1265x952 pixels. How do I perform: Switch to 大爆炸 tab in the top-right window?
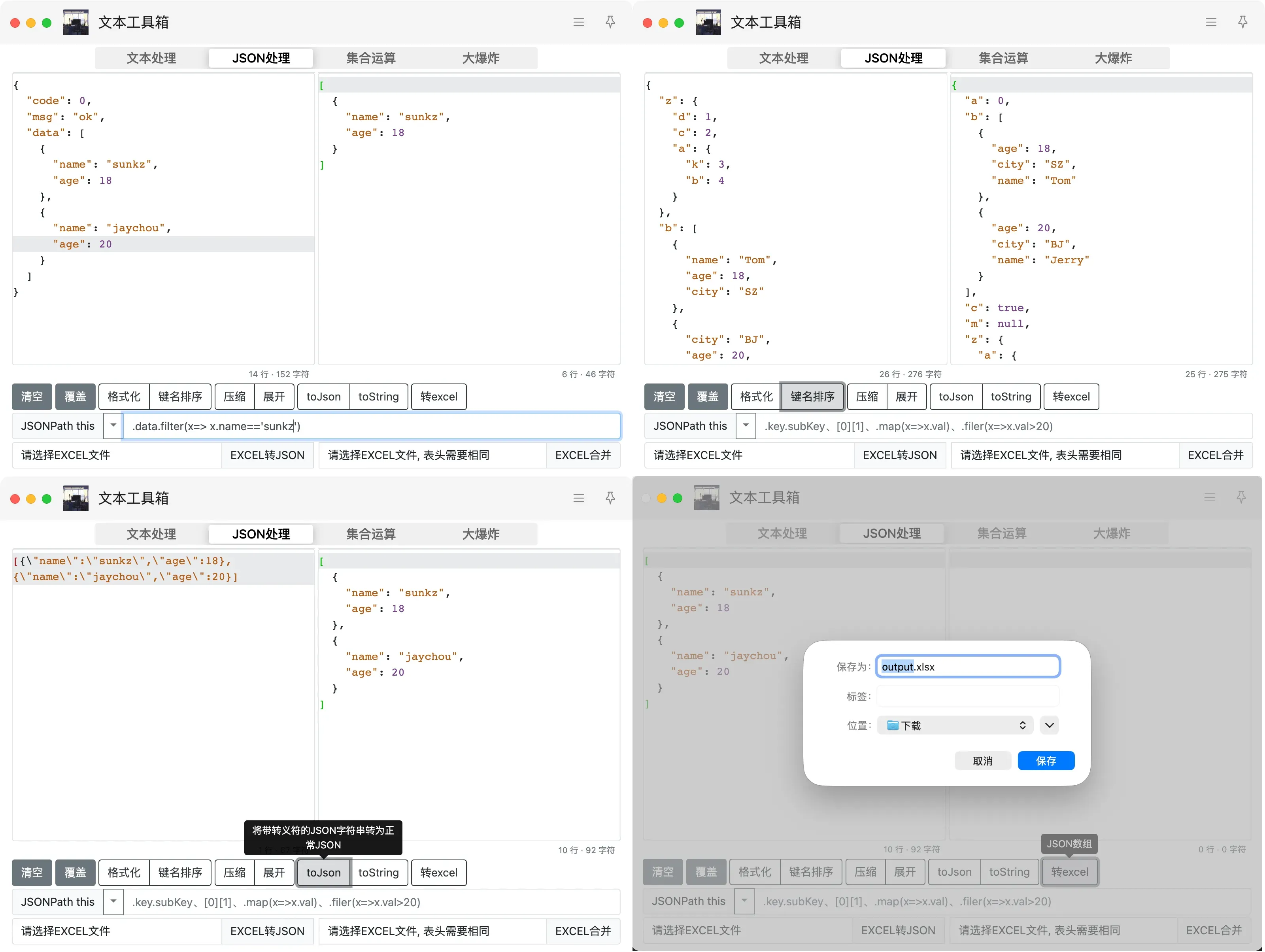click(1113, 58)
